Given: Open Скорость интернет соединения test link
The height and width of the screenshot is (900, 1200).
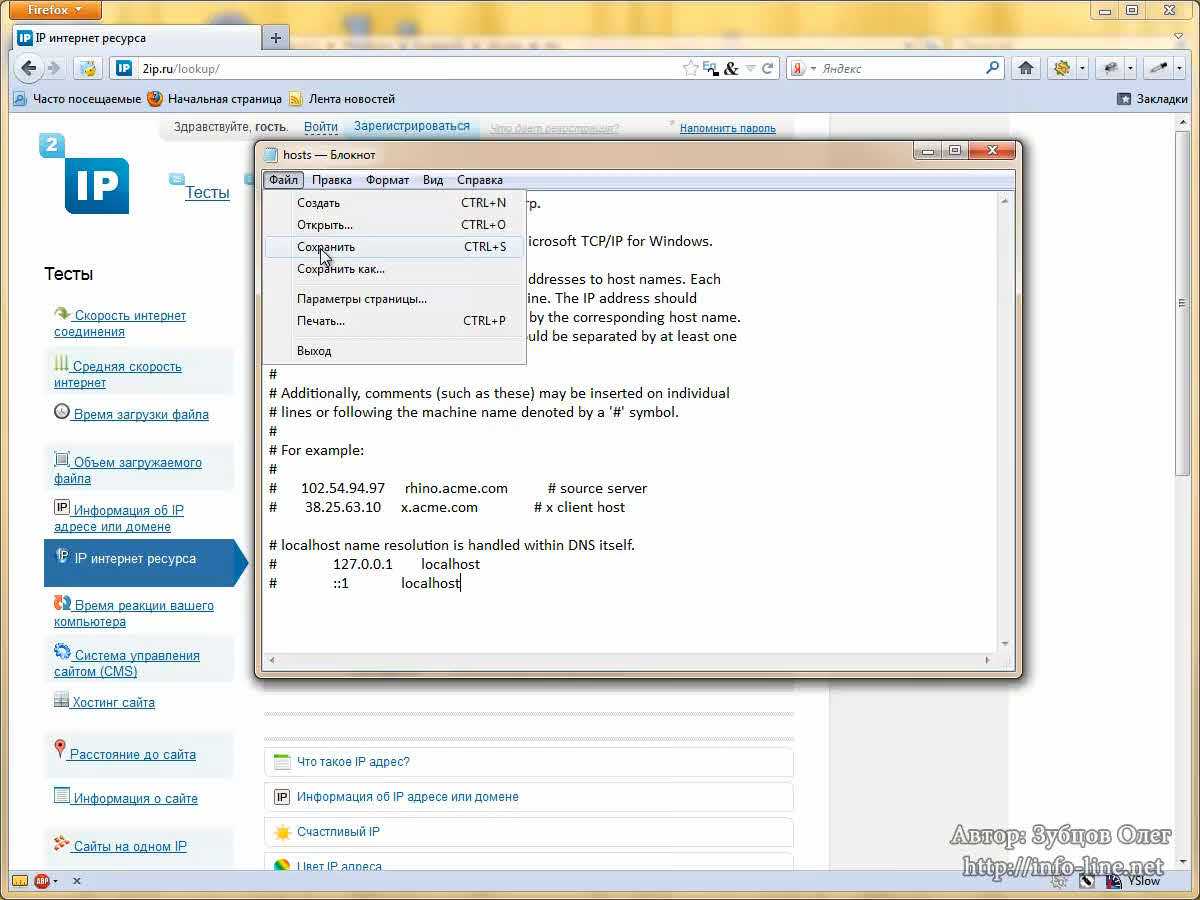Looking at the screenshot, I should (x=120, y=323).
